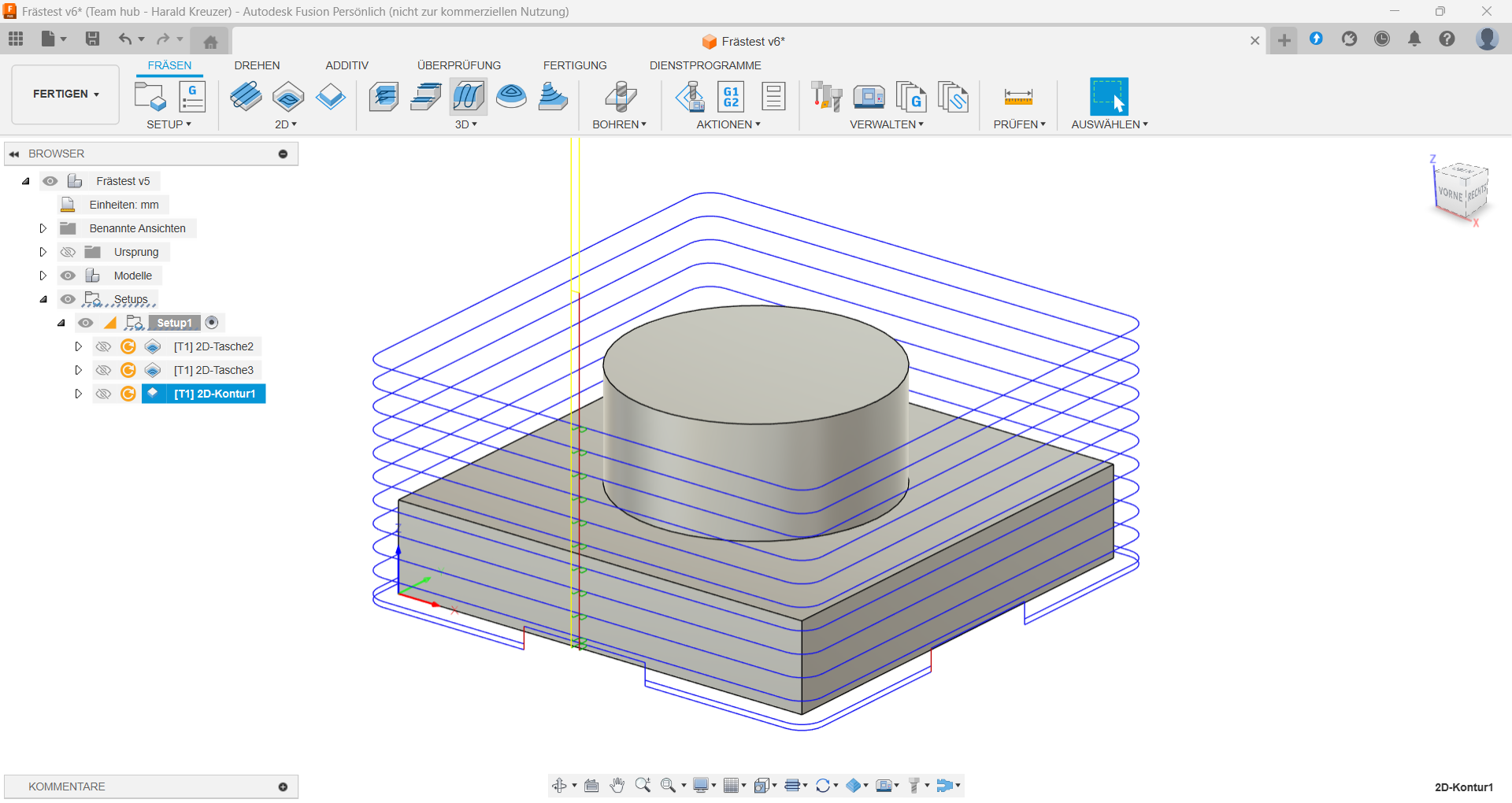This screenshot has width=1512, height=803.
Task: Click the Simulate action icon
Action: coord(690,96)
